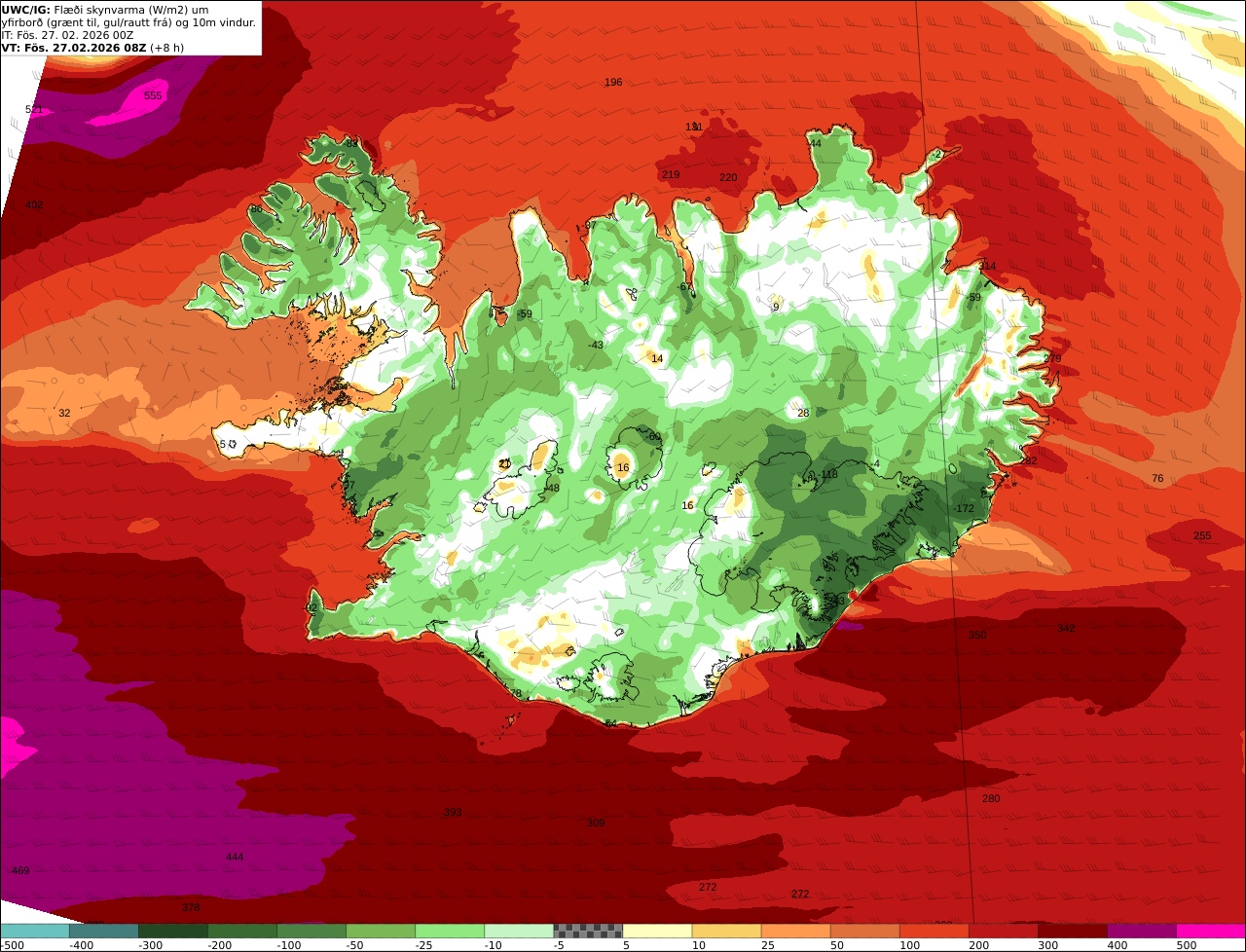The height and width of the screenshot is (952, 1246).
Task: Click the dark green swatch between -200 and -100
Action: click(243, 931)
